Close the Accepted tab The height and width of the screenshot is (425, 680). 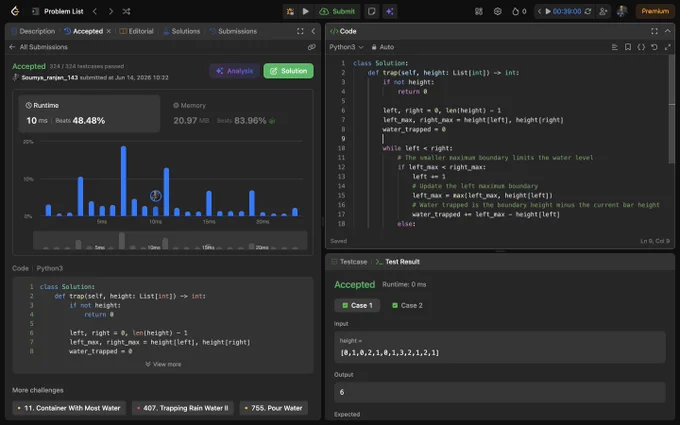tap(108, 31)
